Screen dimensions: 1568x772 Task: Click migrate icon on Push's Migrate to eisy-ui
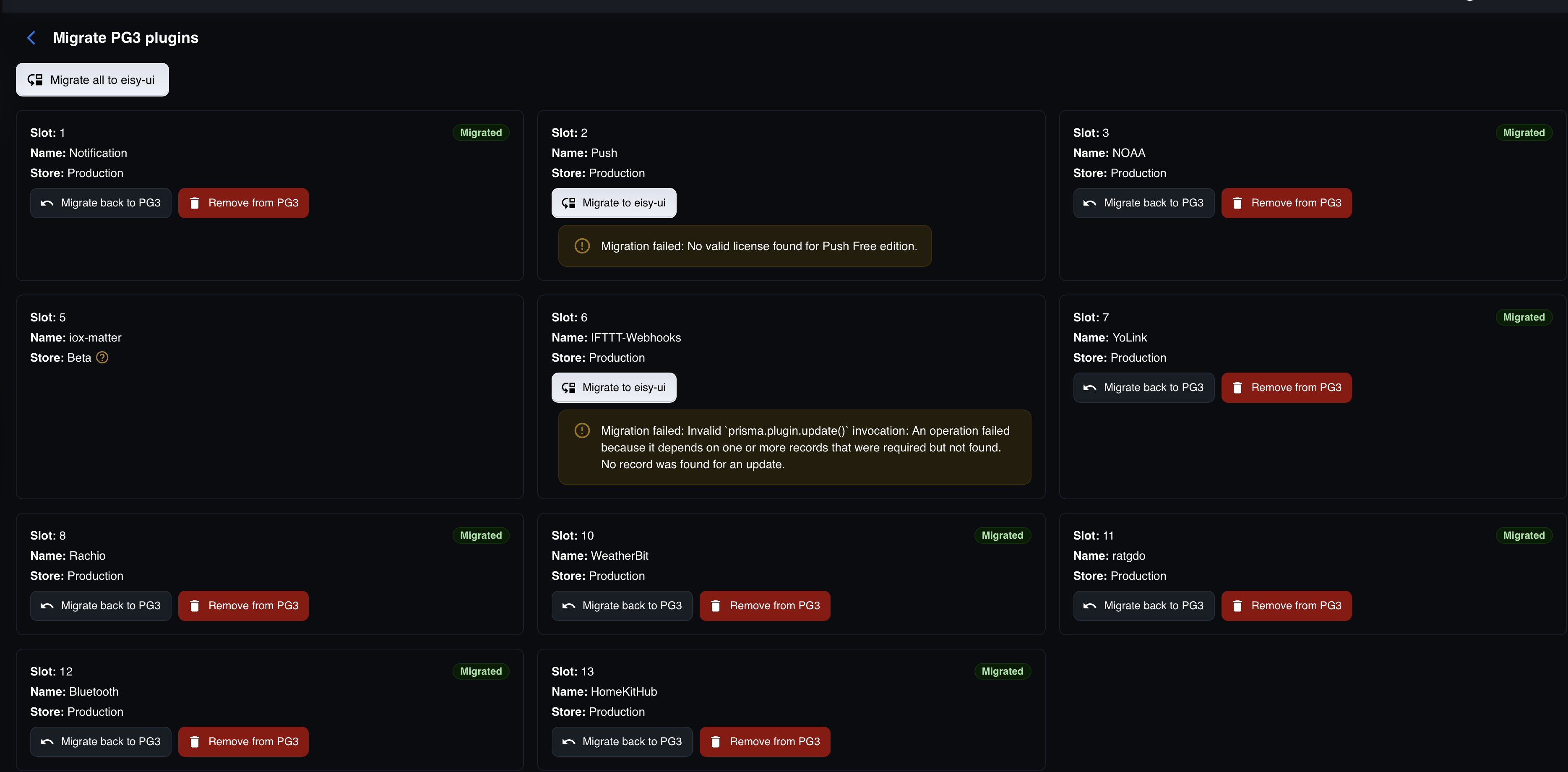[x=568, y=203]
